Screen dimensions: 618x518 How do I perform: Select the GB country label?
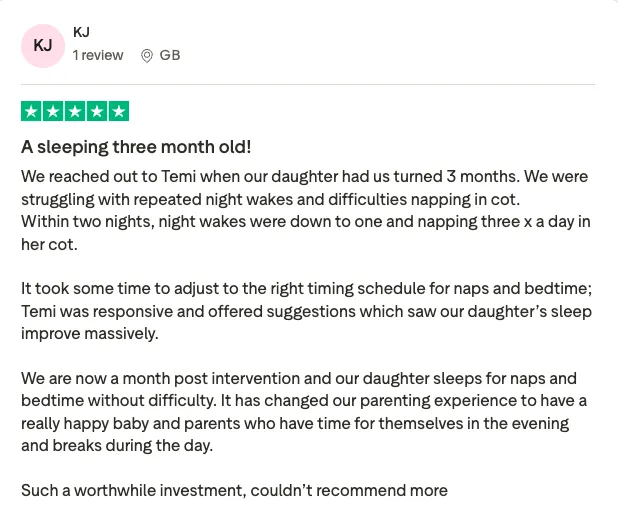click(x=170, y=55)
